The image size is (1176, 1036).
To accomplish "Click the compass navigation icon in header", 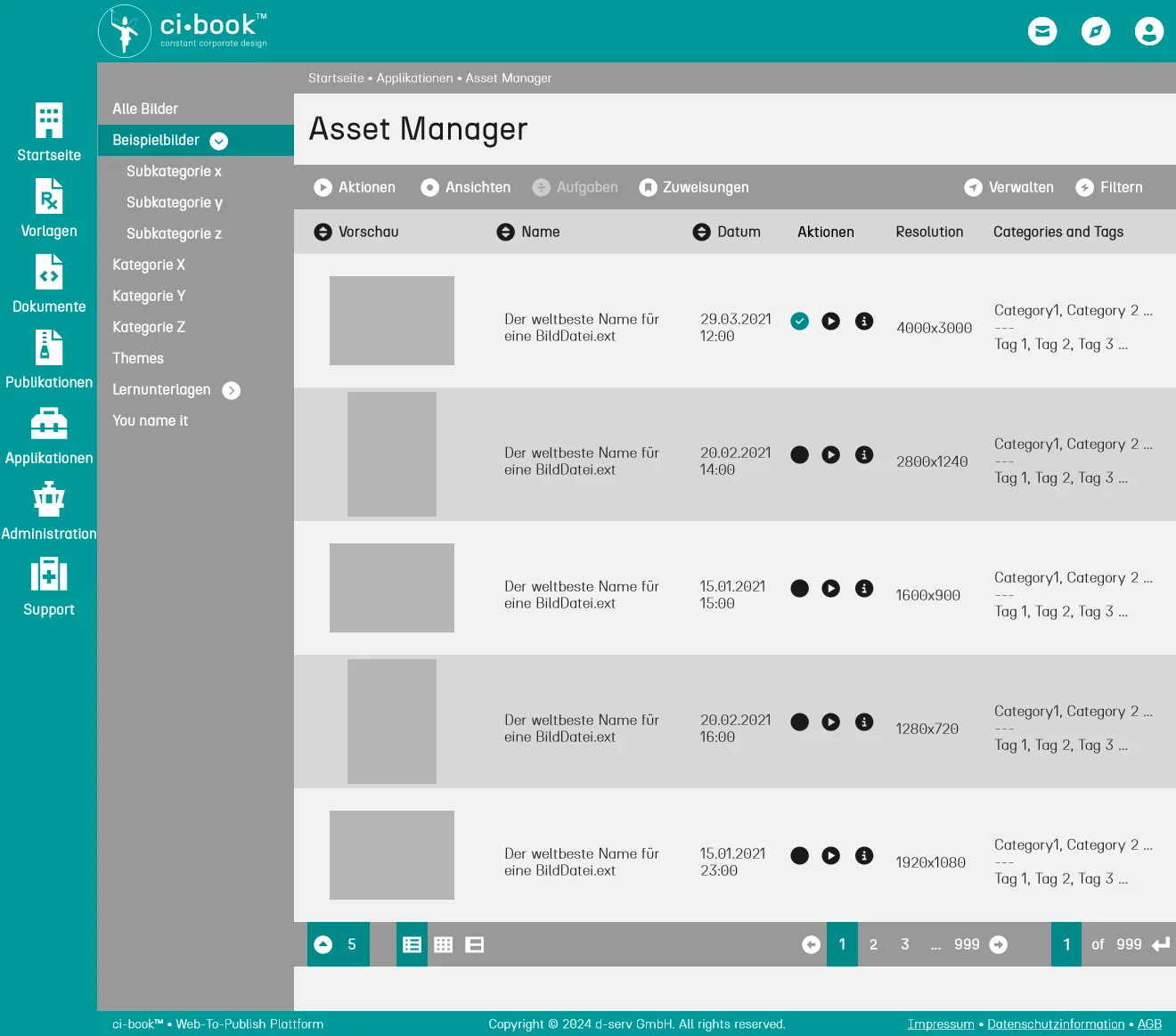I will (1096, 31).
